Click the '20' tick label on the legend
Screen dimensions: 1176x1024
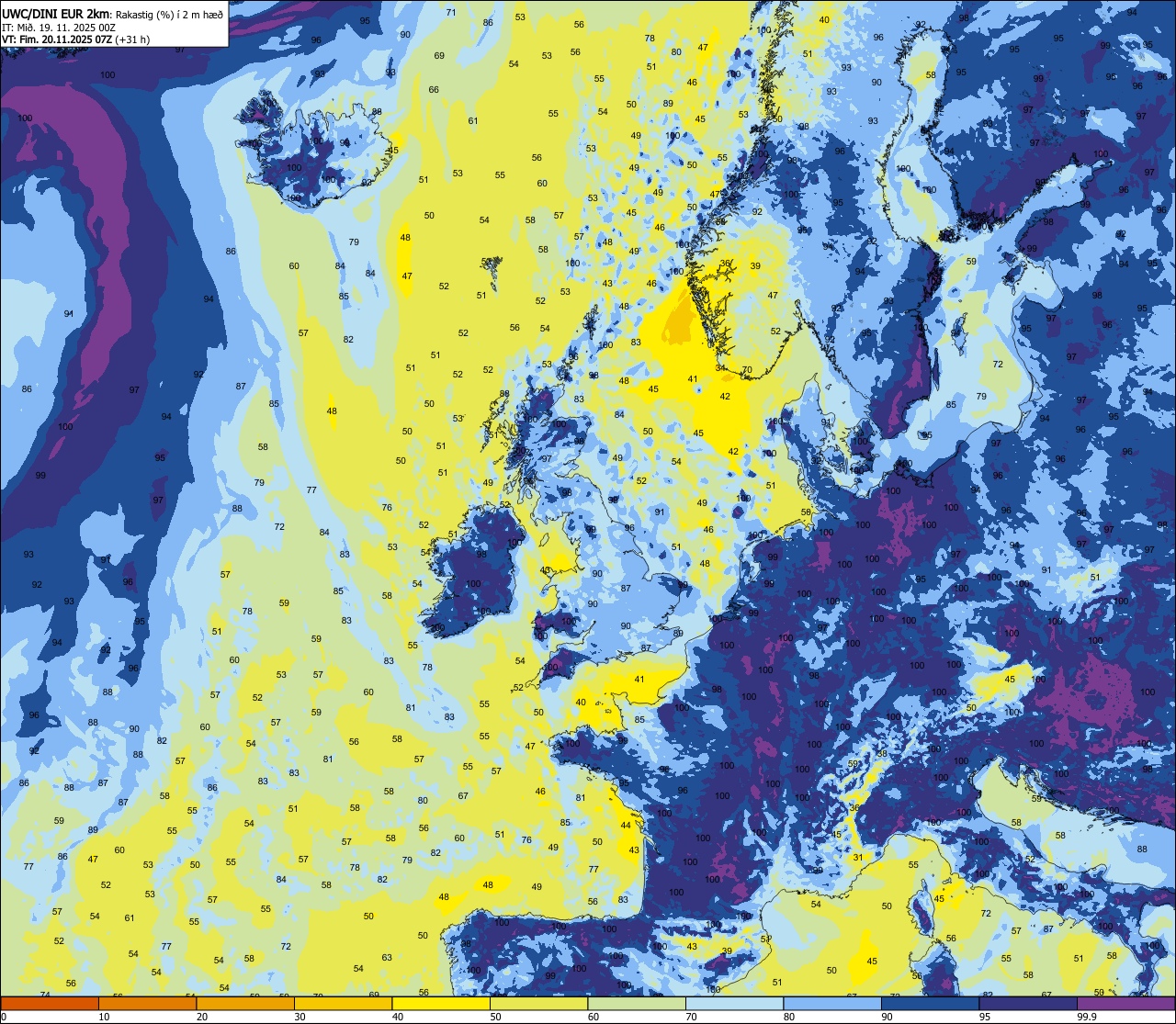pyautogui.click(x=201, y=1017)
